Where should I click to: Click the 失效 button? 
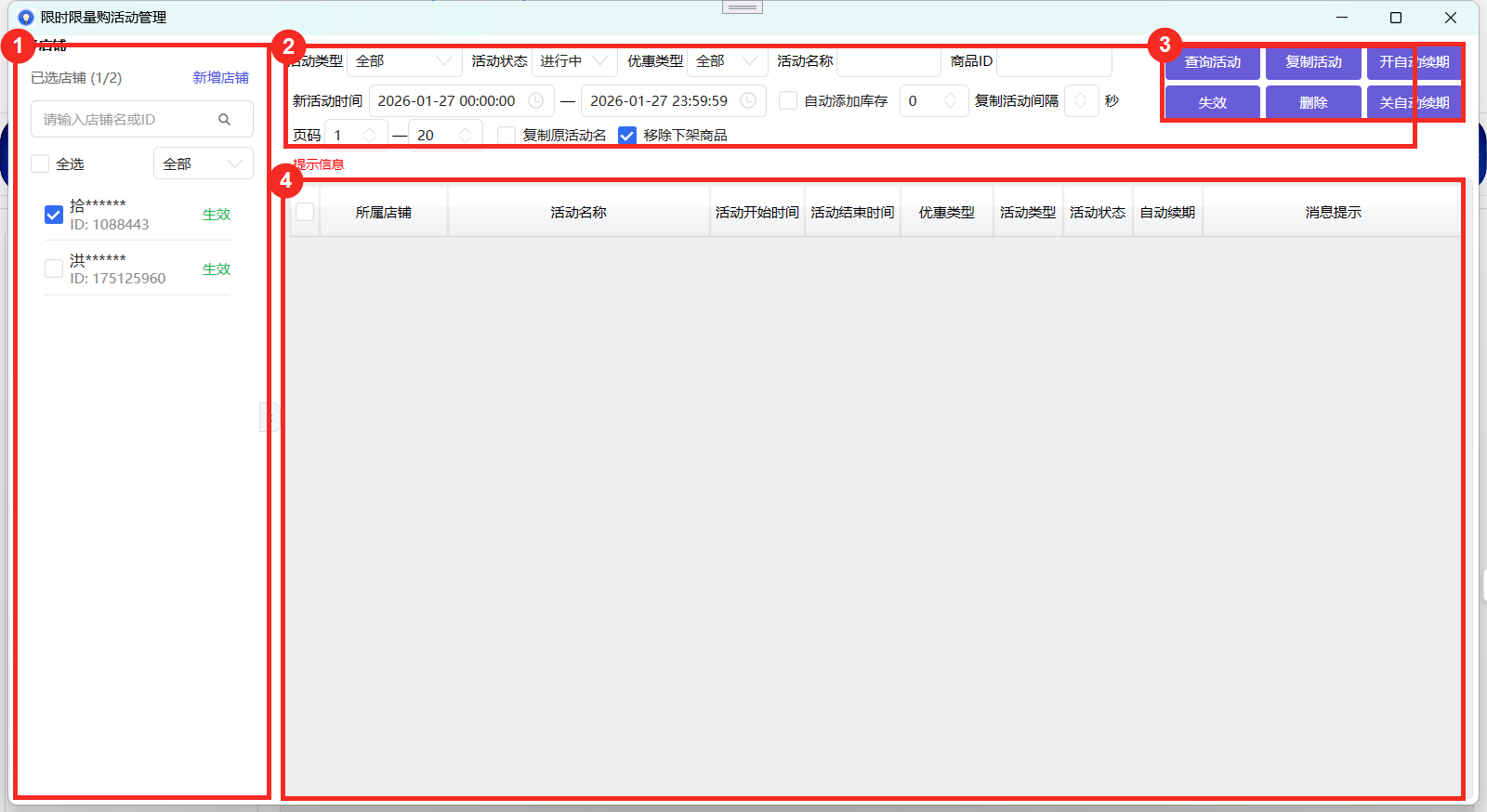click(1213, 102)
